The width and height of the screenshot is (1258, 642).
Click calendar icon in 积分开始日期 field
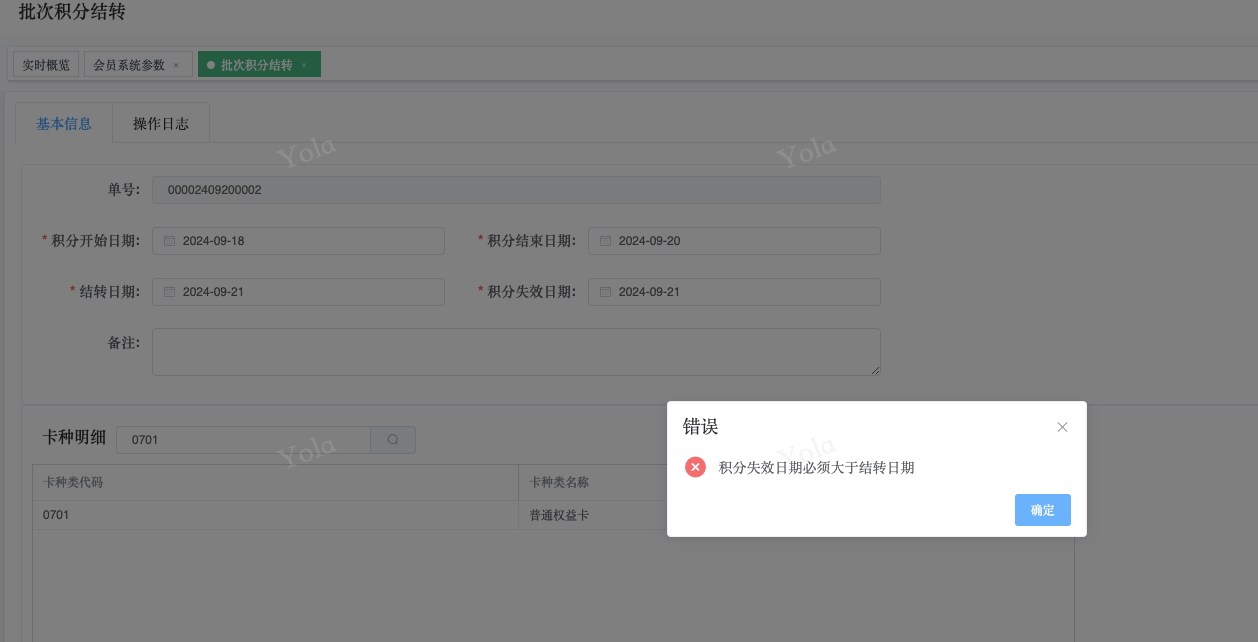[x=169, y=241]
